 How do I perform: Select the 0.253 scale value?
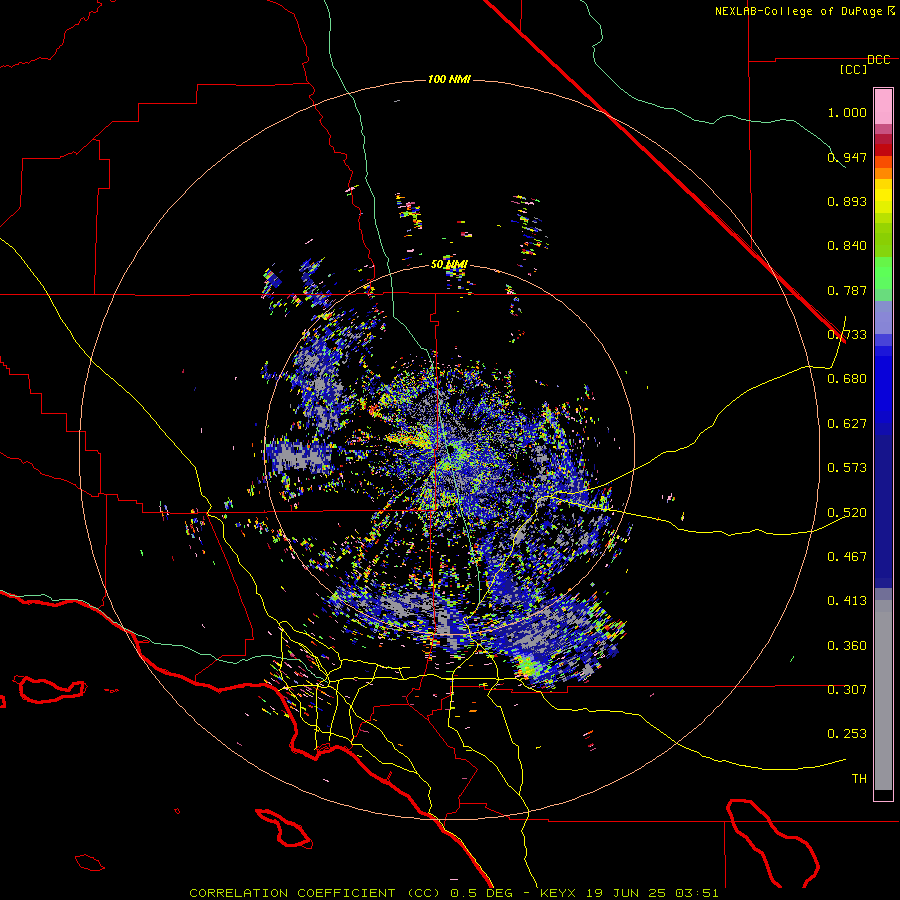point(847,734)
